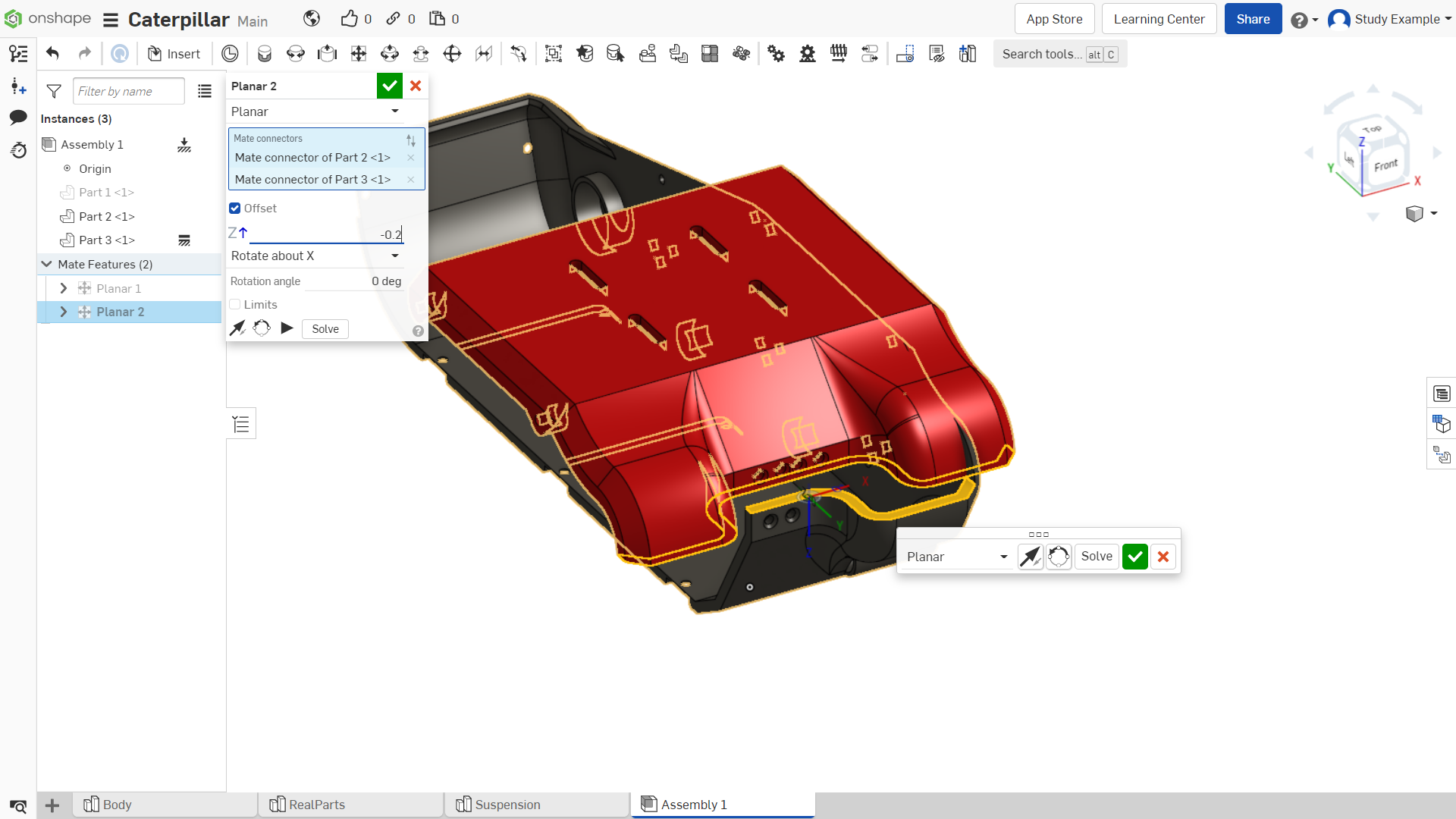Click the Front face of view cube
The image size is (1456, 819).
tap(1386, 165)
